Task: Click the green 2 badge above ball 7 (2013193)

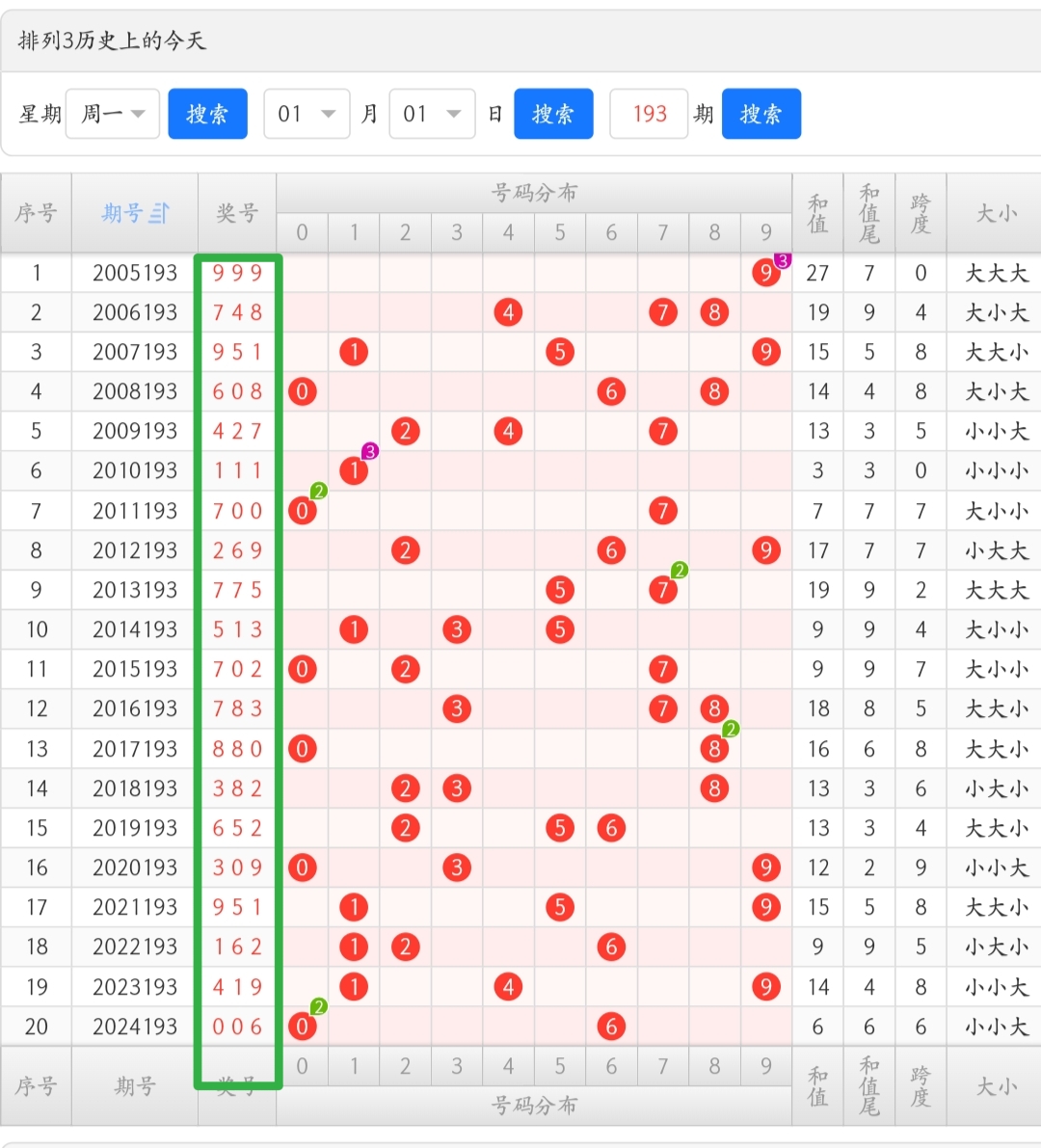Action: tap(679, 570)
